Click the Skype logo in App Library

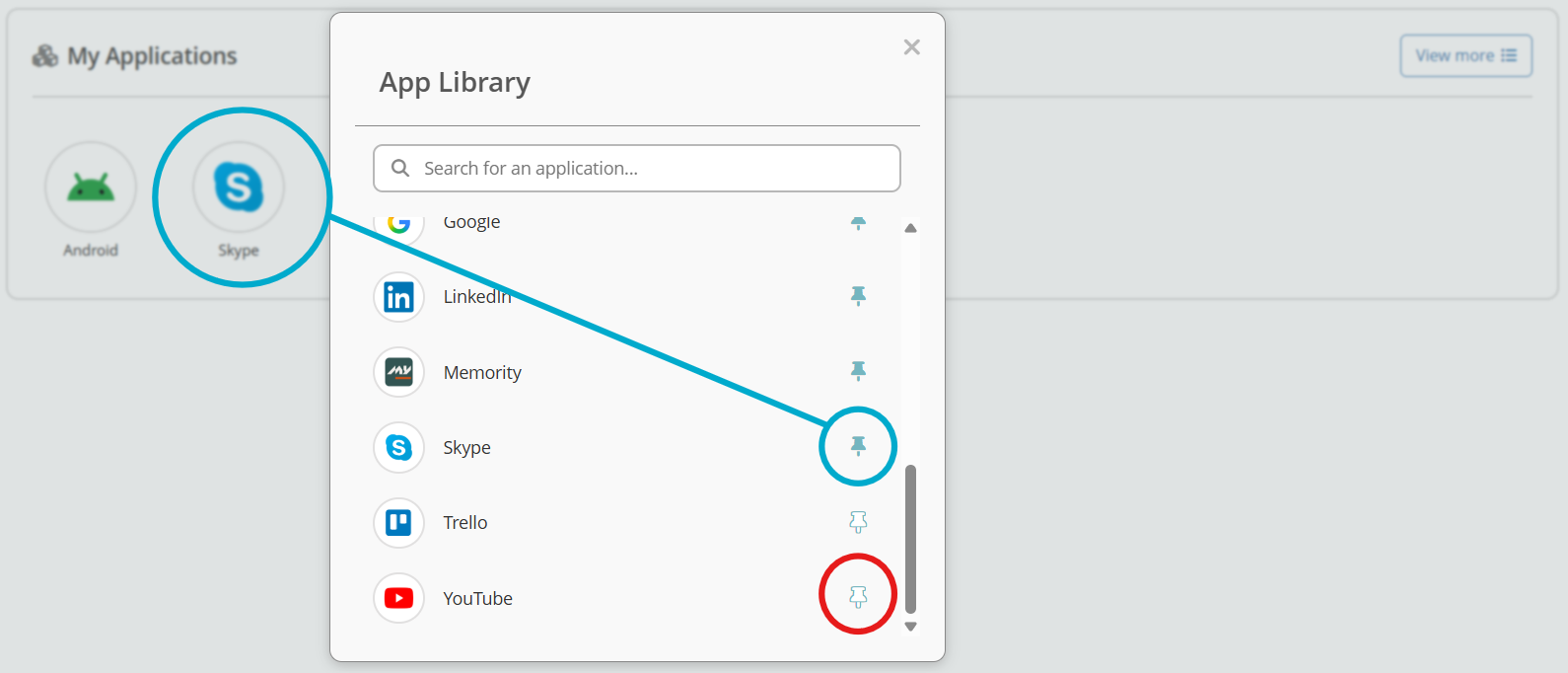pyautogui.click(x=398, y=447)
